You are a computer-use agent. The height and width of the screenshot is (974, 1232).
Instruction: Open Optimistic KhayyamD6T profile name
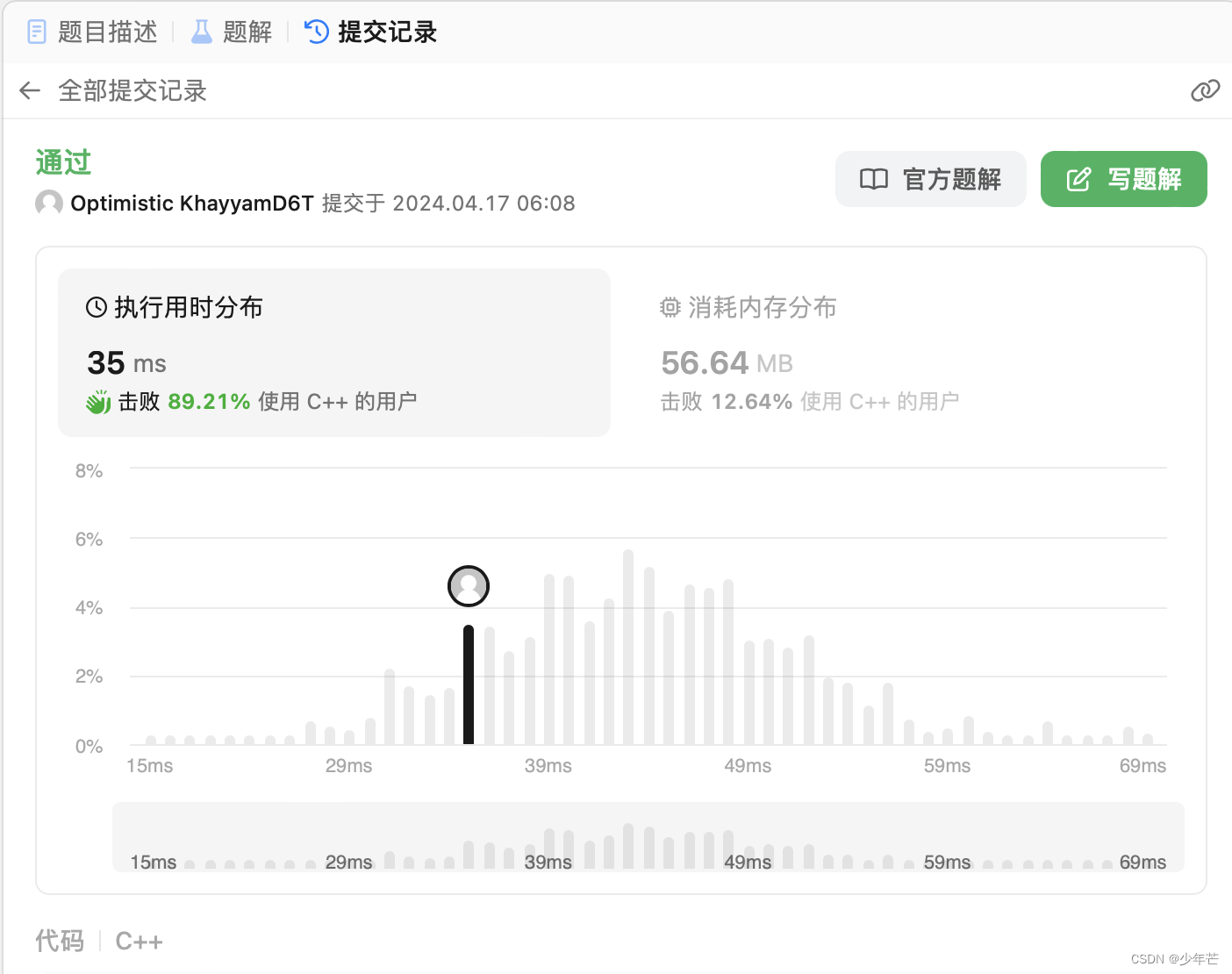192,203
